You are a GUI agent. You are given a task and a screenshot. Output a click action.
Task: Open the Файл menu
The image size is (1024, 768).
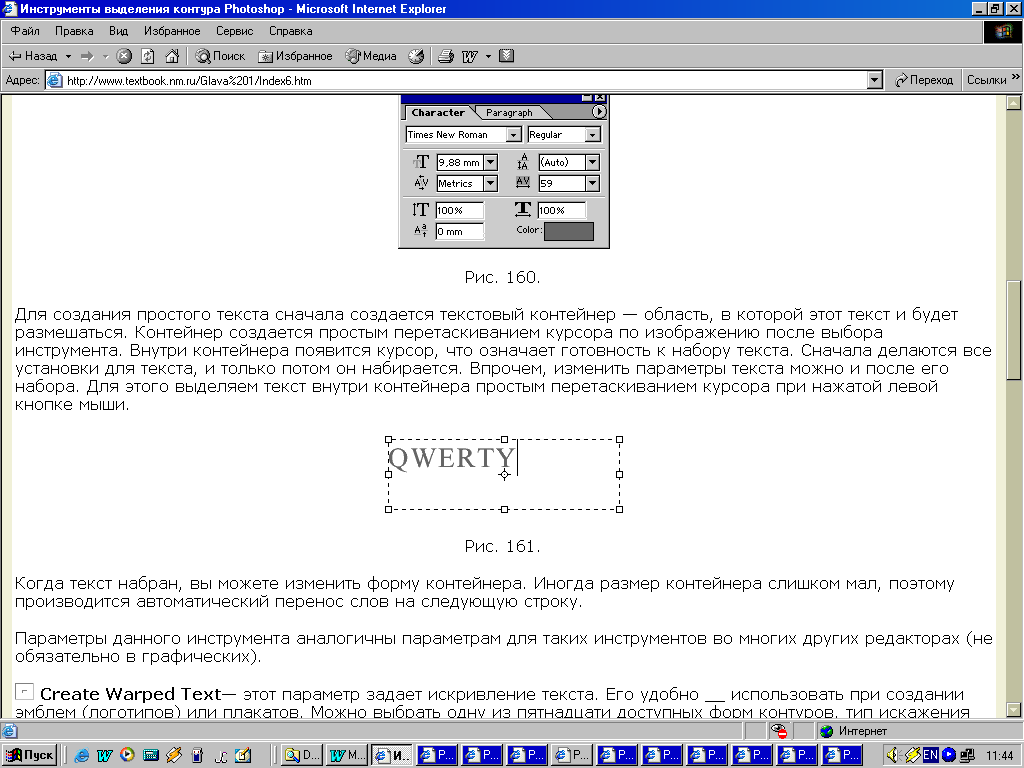coord(25,31)
